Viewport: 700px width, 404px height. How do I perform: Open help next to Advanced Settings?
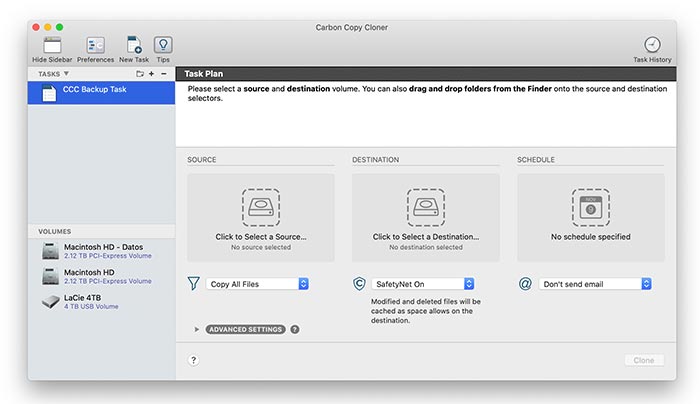[x=295, y=329]
